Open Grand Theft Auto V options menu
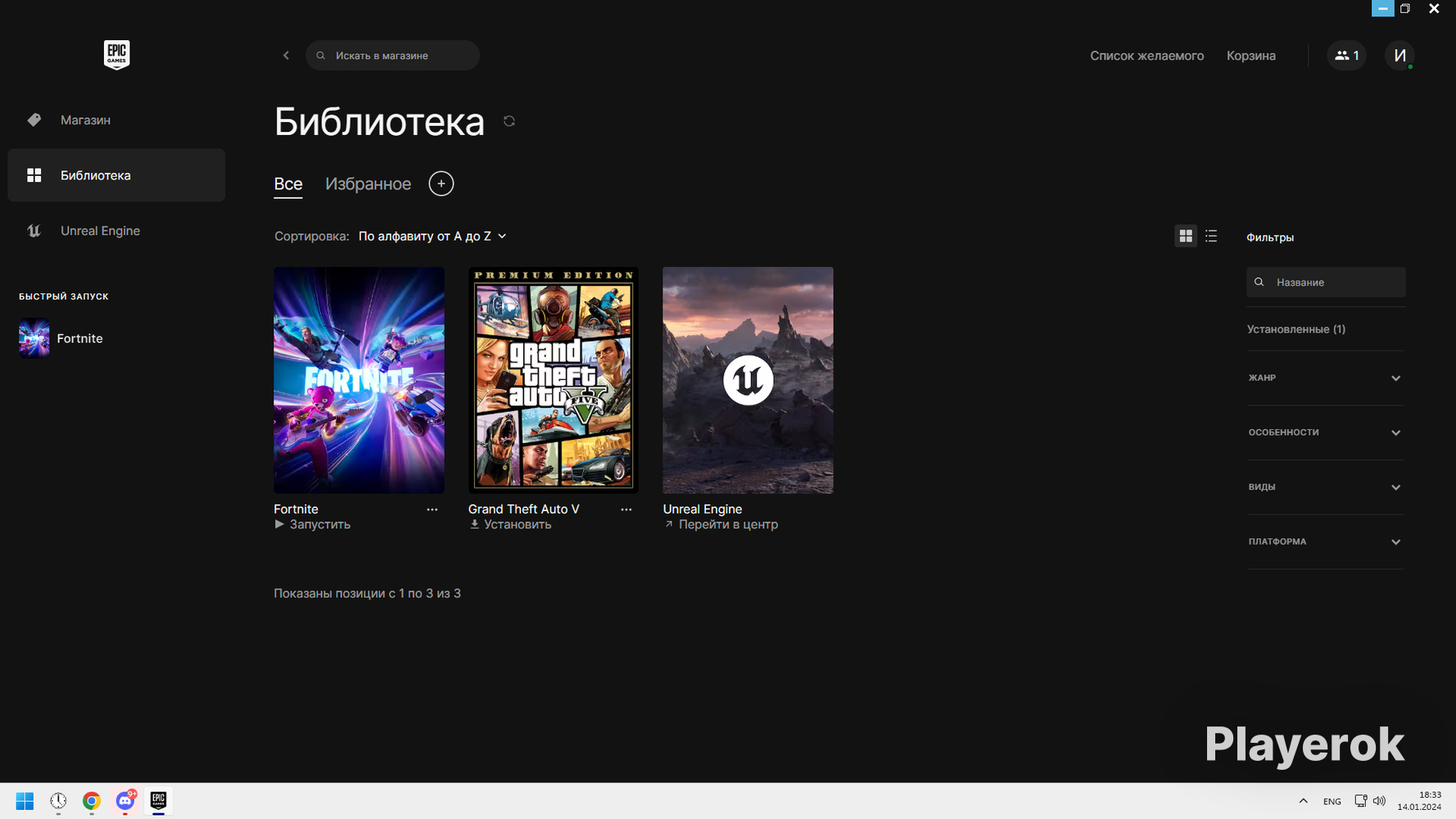This screenshot has width=1456, height=819. point(626,509)
